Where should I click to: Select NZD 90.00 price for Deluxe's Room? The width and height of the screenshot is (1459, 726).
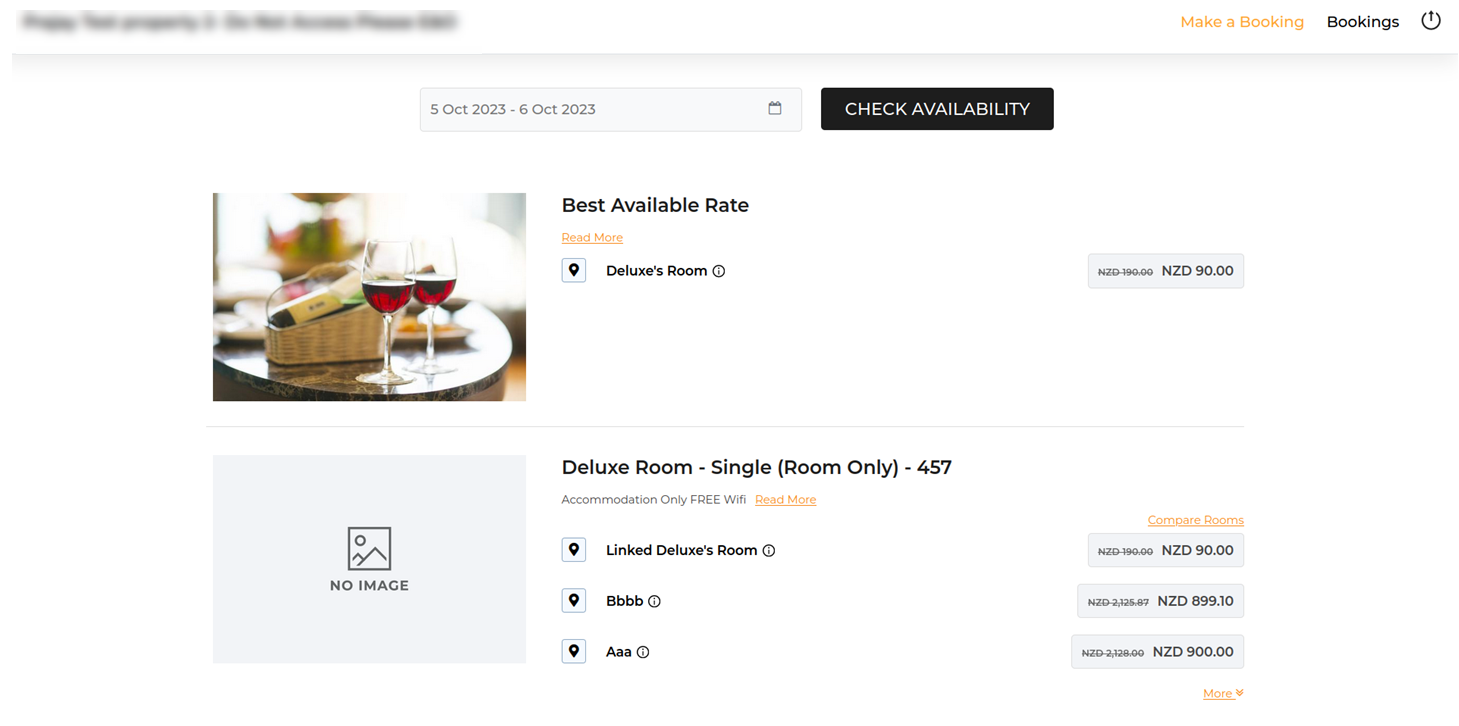(x=1166, y=271)
